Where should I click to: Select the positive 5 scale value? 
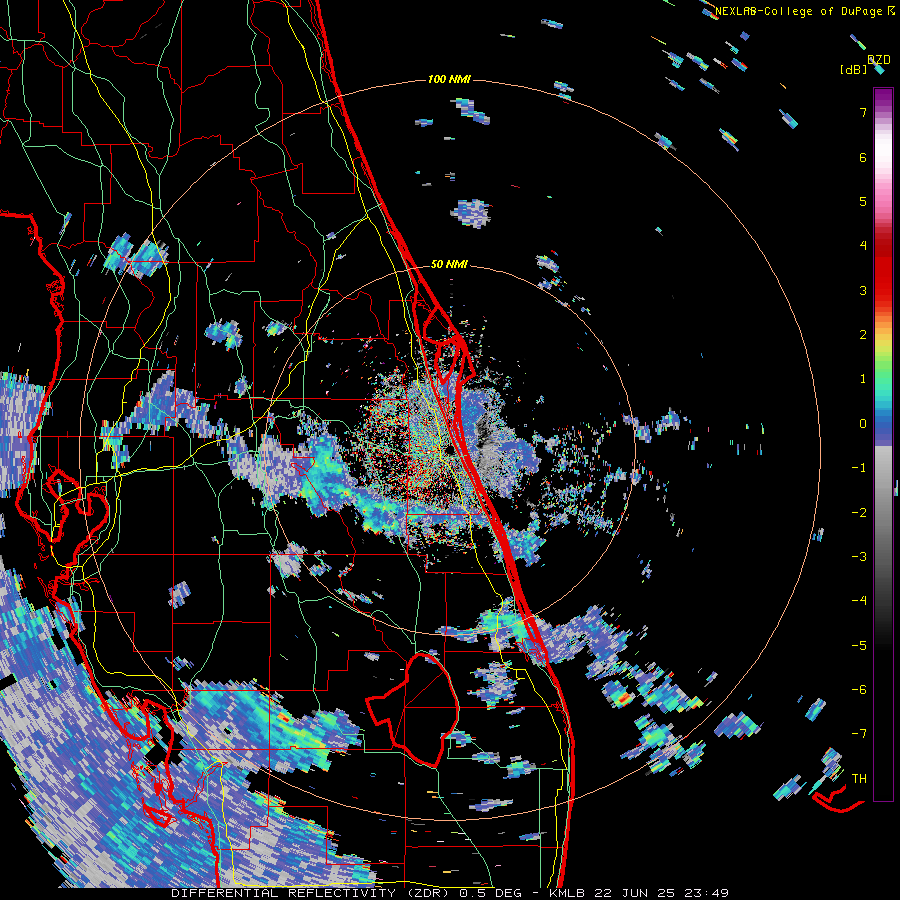point(863,201)
